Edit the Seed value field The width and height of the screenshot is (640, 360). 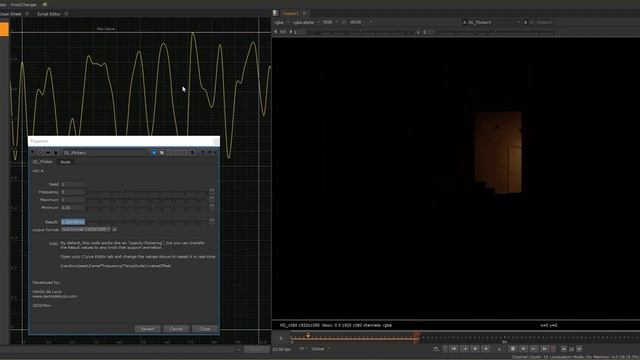tap(73, 184)
